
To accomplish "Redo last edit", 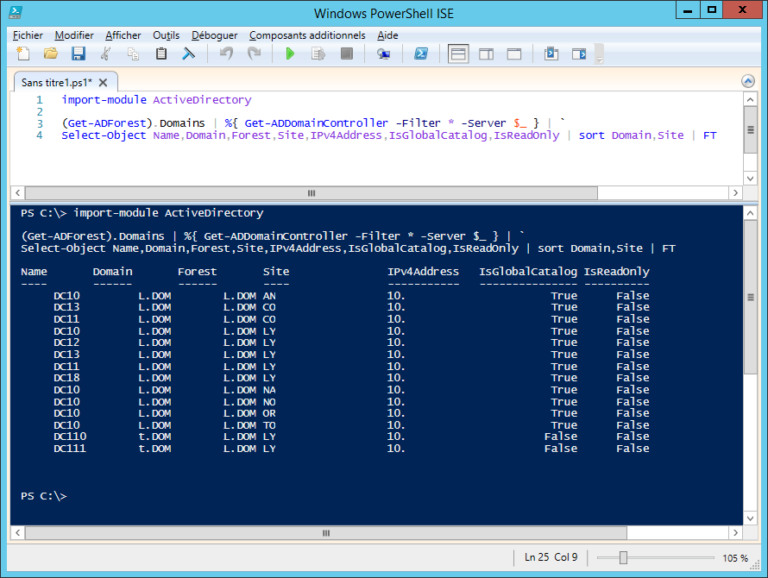I will coord(254,53).
